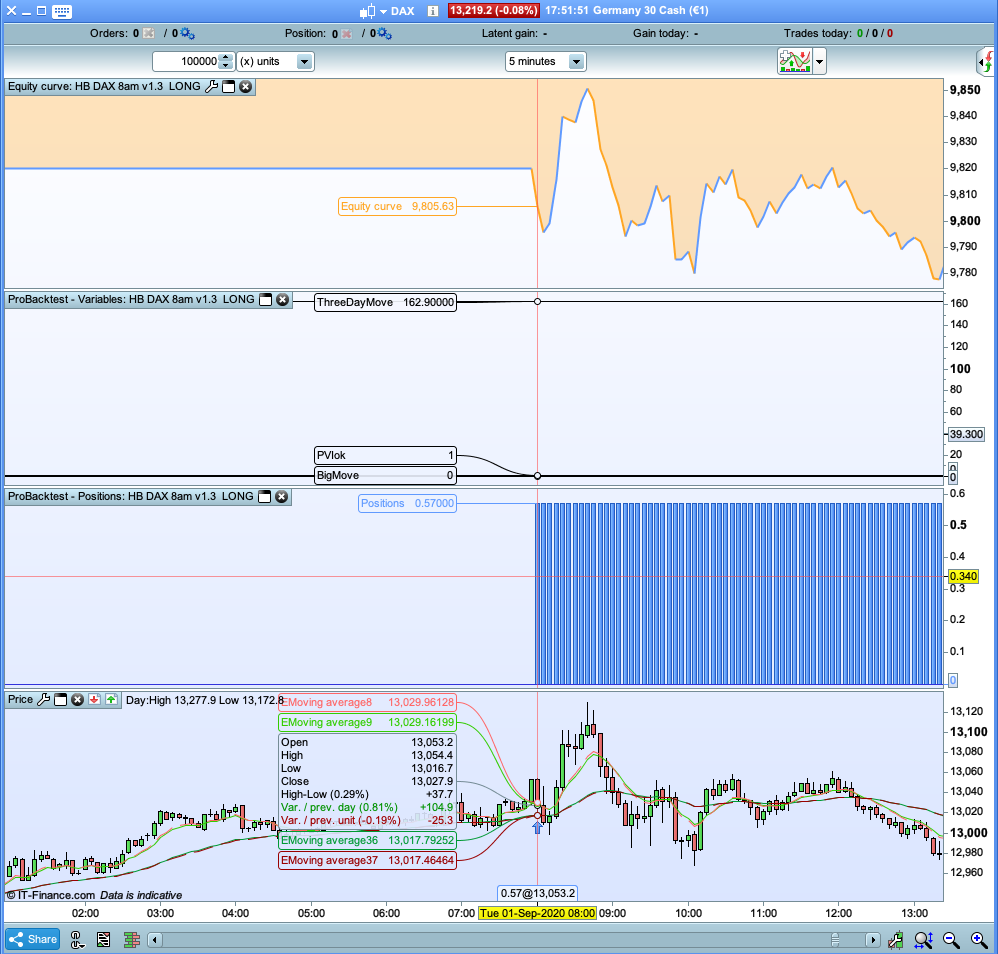
Task: Decrement the quantity stepper down arrow
Action: tap(226, 66)
